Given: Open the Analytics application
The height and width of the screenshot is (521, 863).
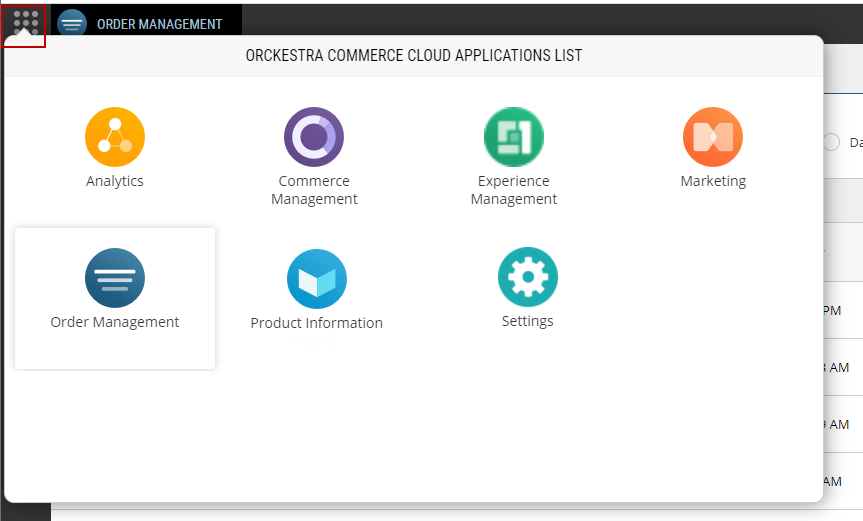Looking at the screenshot, I should 115,149.
